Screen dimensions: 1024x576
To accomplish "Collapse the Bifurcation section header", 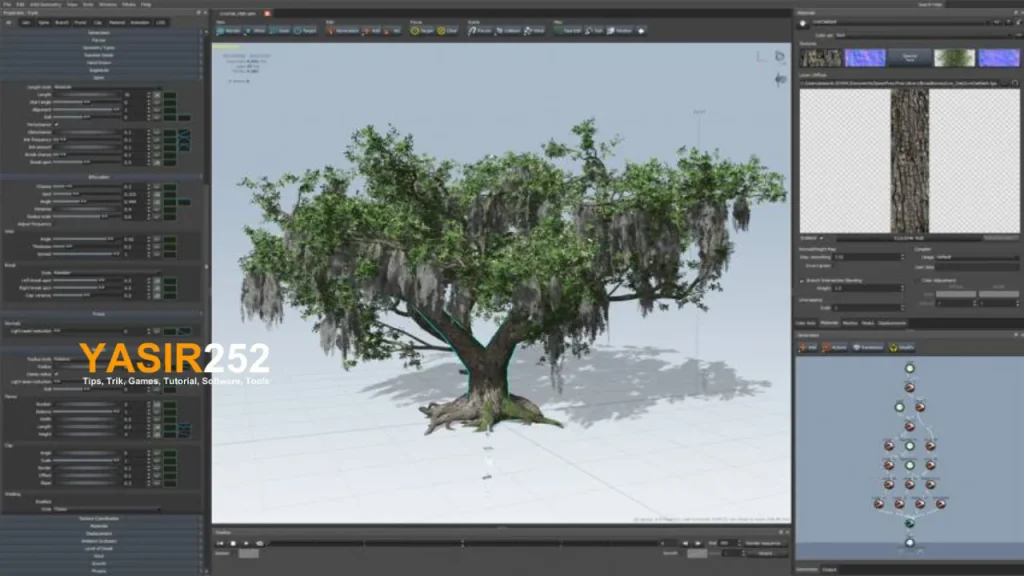I will (101, 177).
